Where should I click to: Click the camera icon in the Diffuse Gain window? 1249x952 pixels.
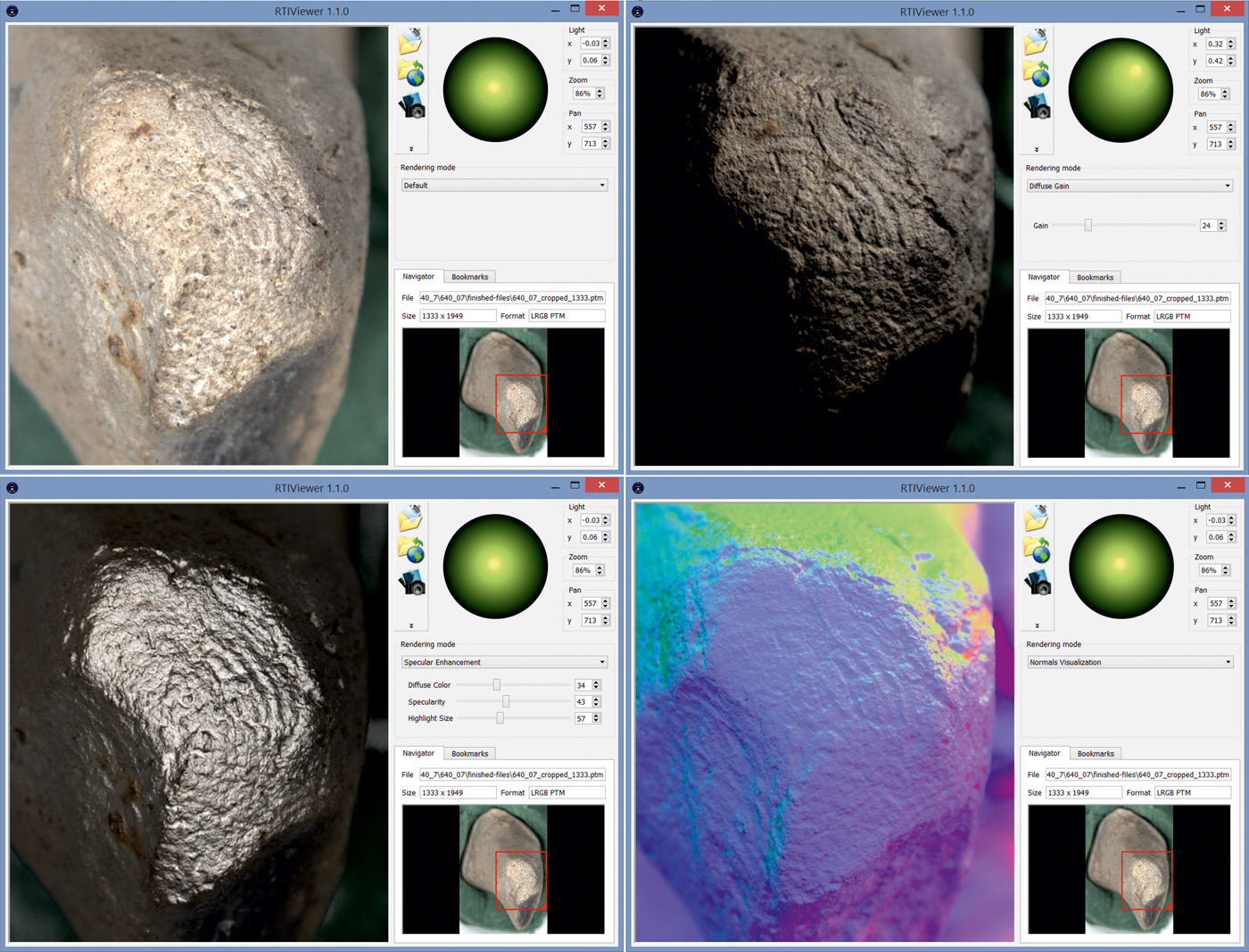1037,107
